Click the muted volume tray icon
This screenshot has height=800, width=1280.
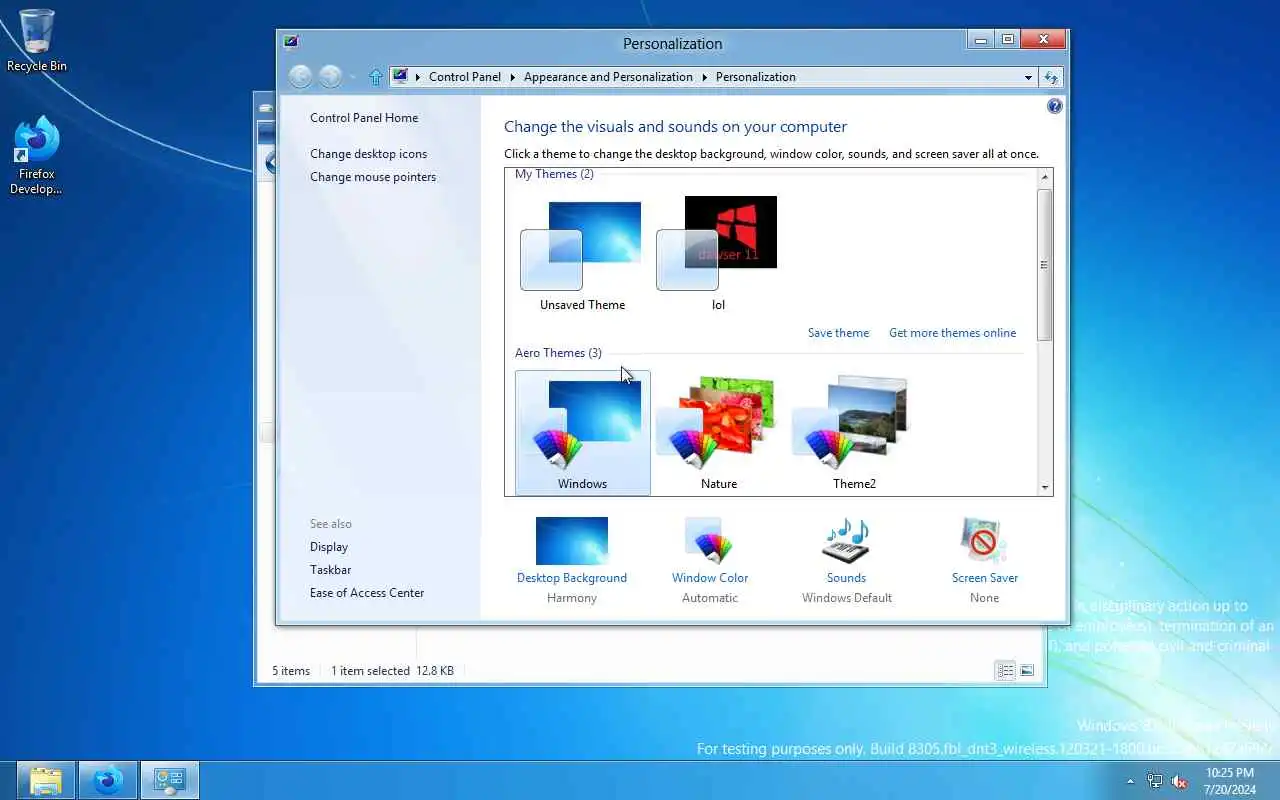pyautogui.click(x=1180, y=781)
